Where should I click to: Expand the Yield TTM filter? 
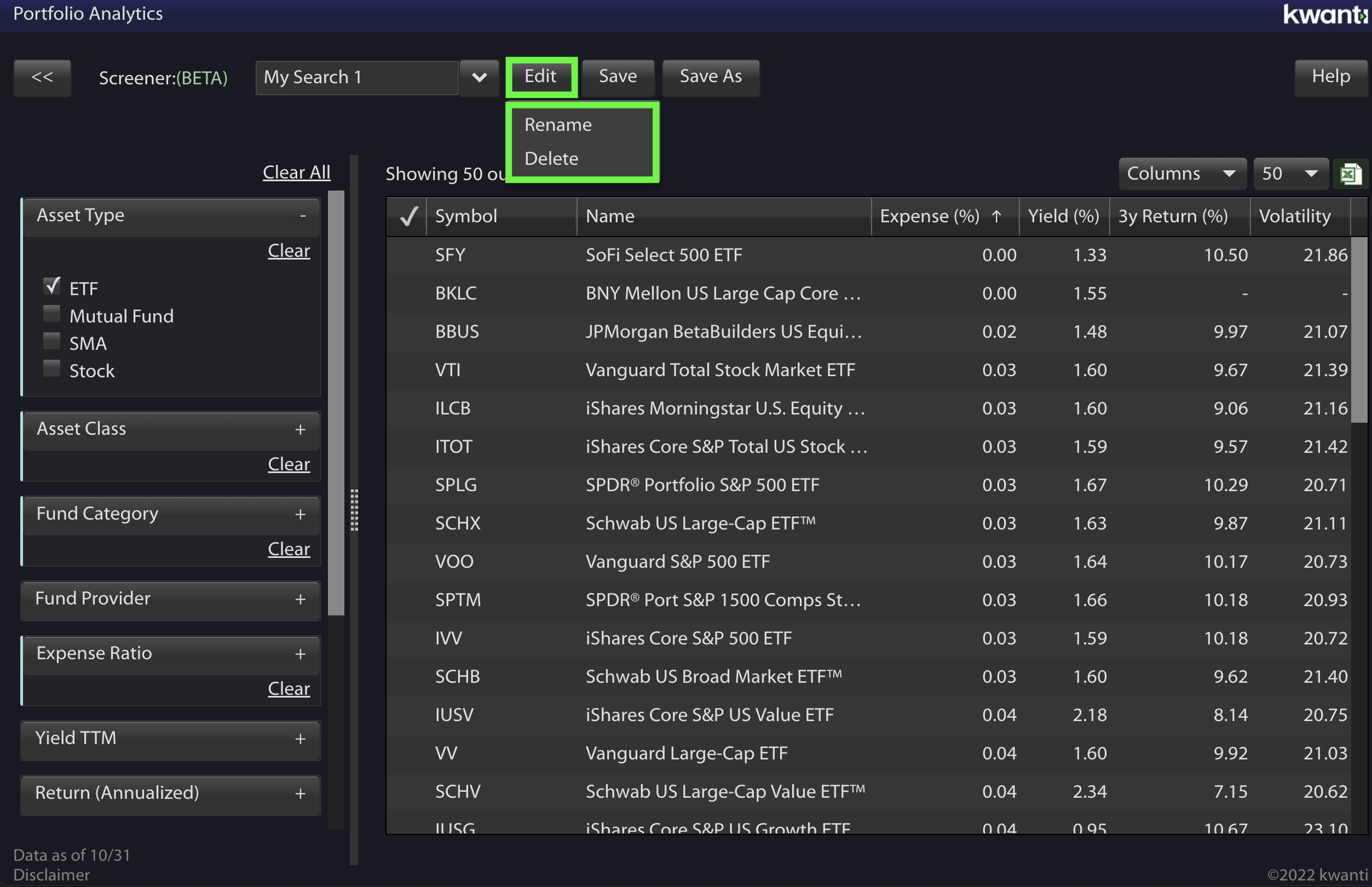(300, 739)
